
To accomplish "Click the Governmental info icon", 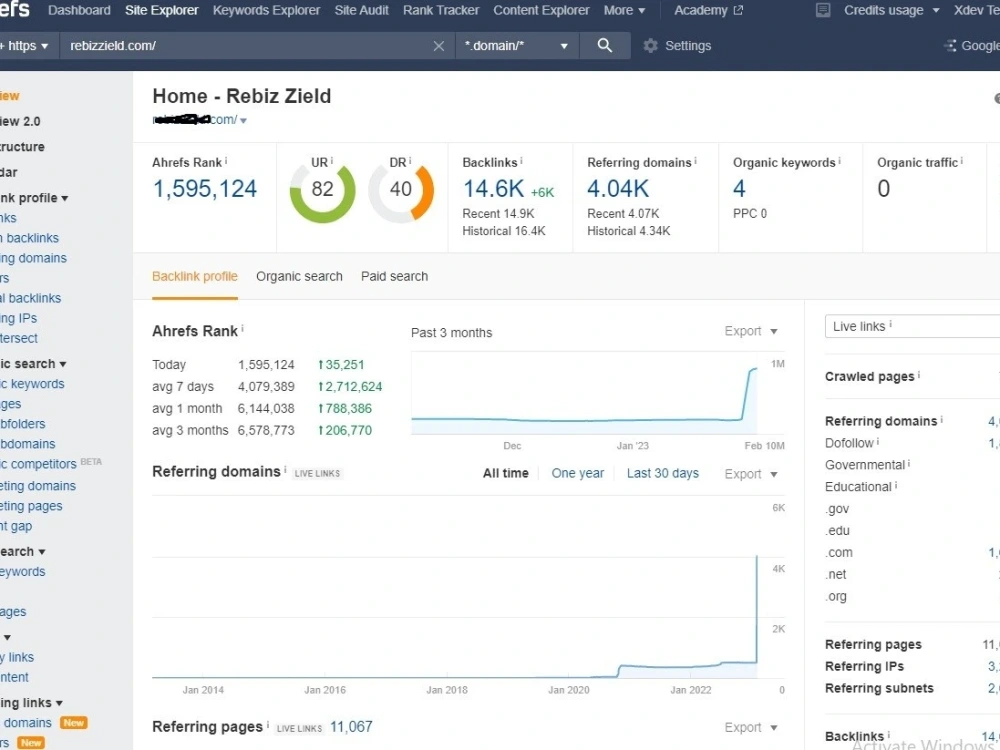I will click(909, 464).
